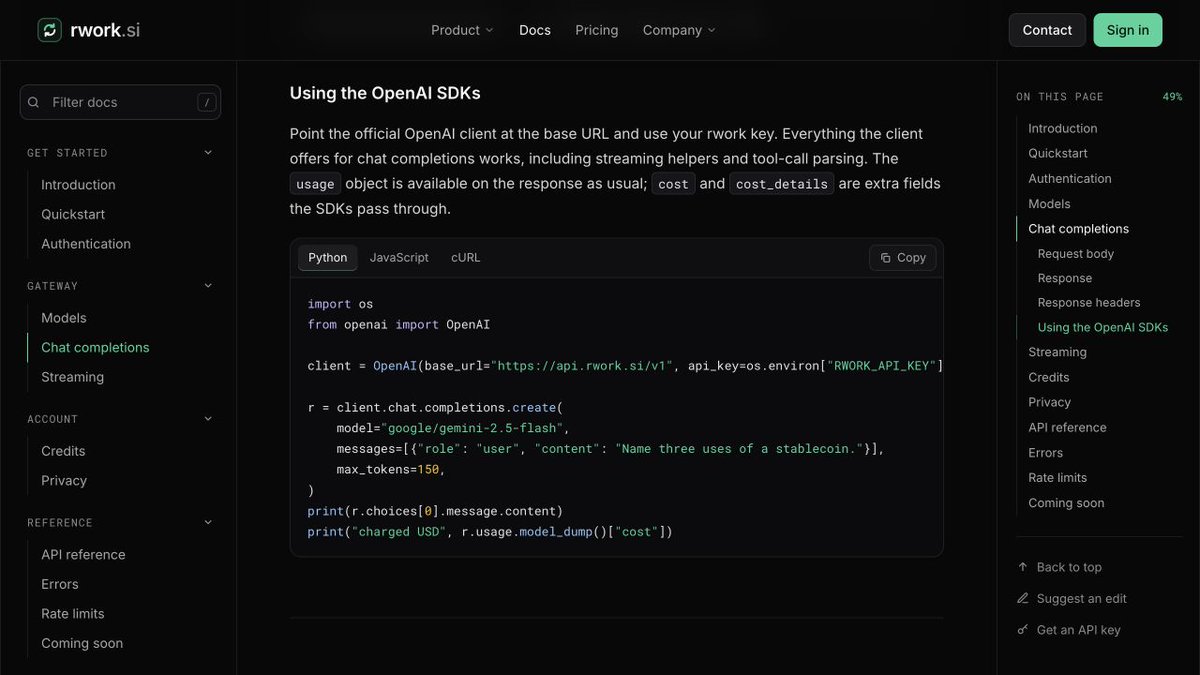Click the search magnifier icon in Filter docs
The image size is (1200, 675).
[33, 102]
